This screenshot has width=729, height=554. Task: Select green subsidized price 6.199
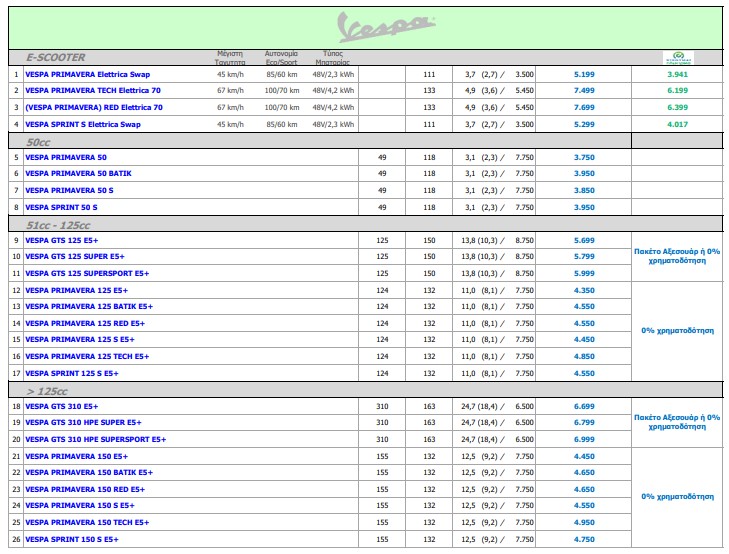click(x=677, y=91)
